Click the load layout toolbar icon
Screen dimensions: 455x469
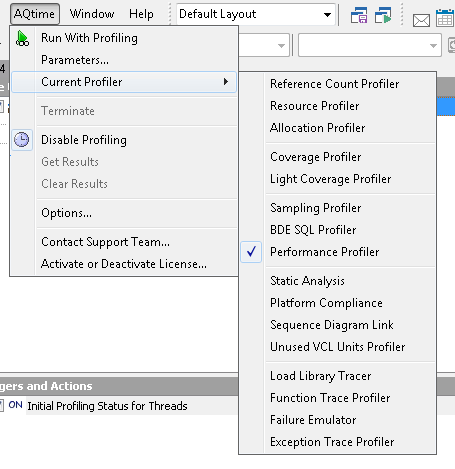(383, 15)
